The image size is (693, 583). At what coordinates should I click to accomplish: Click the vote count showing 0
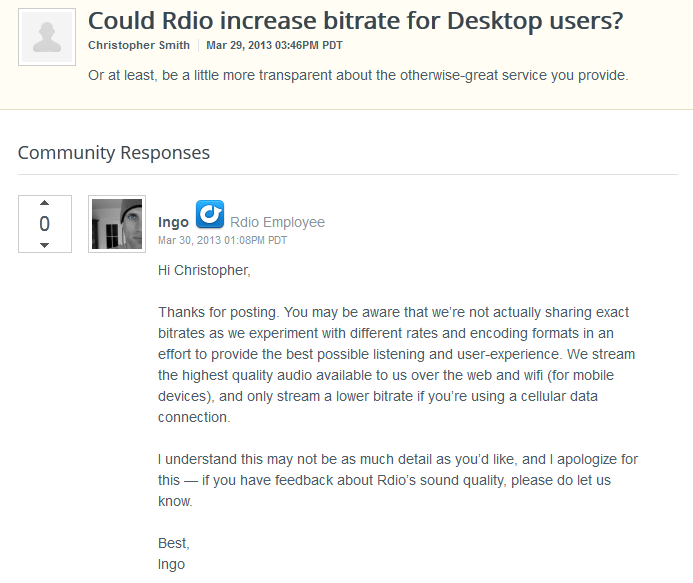(x=44, y=224)
